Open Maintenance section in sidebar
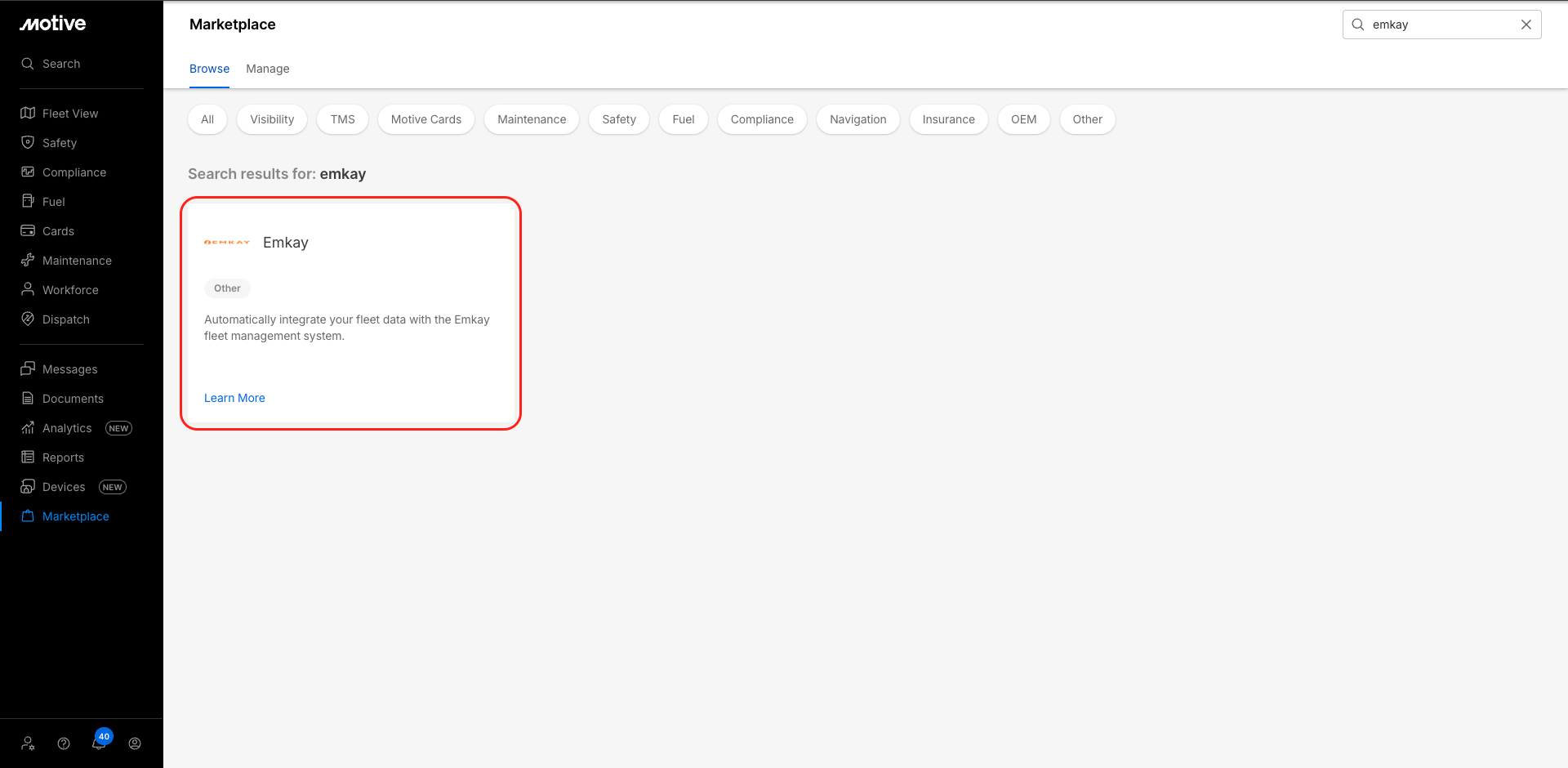1568x768 pixels. 77,261
